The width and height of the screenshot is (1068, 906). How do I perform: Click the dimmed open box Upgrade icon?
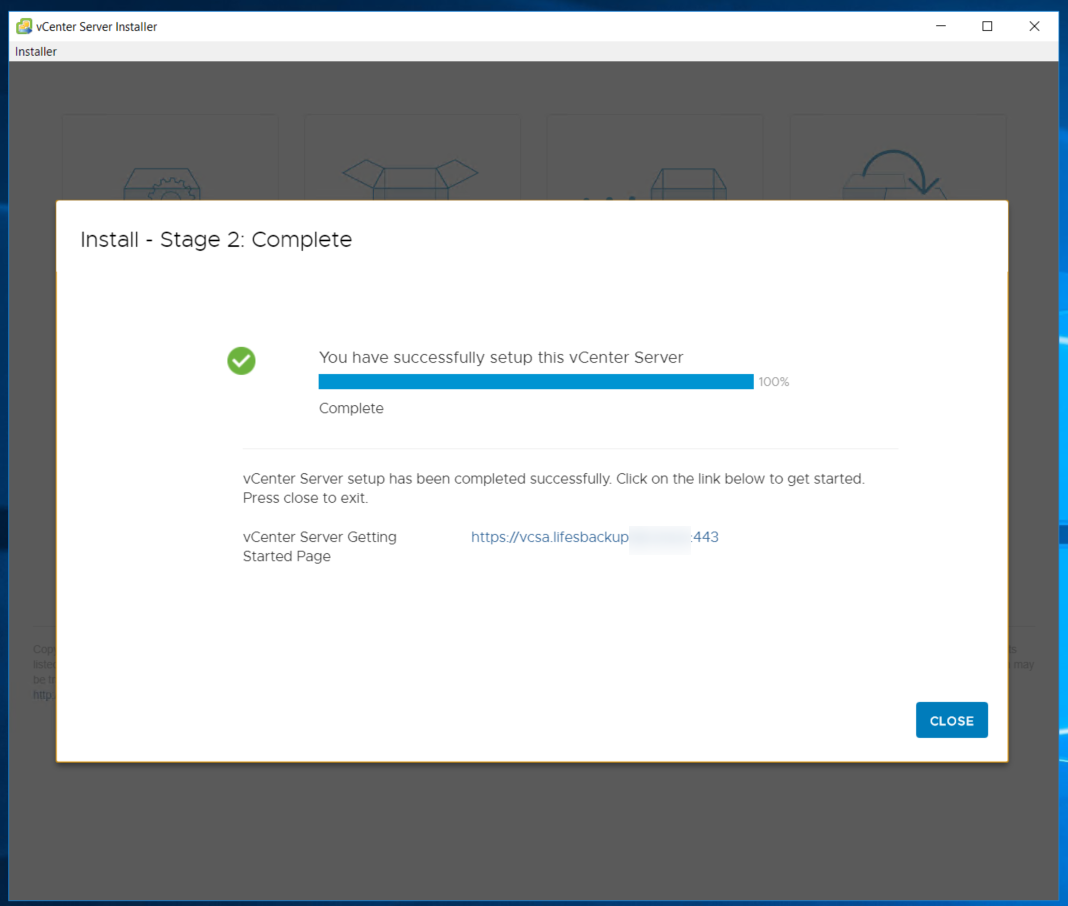(x=411, y=178)
